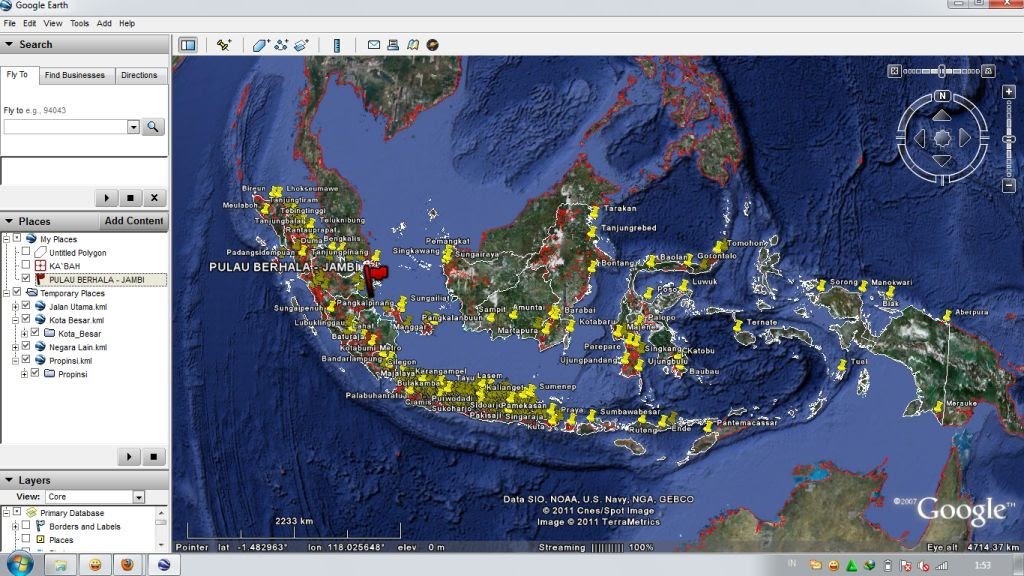Collapse the Places panel triangle
The width and height of the screenshot is (1024, 576).
point(9,221)
